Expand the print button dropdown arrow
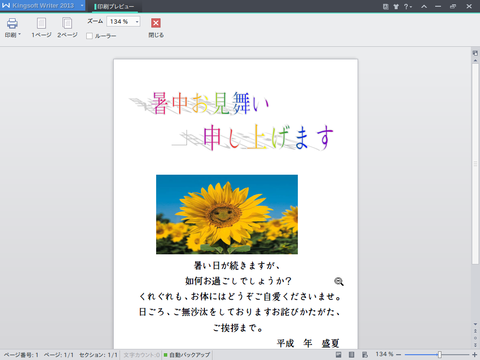Screen dimensions: 480x360 [19, 34]
